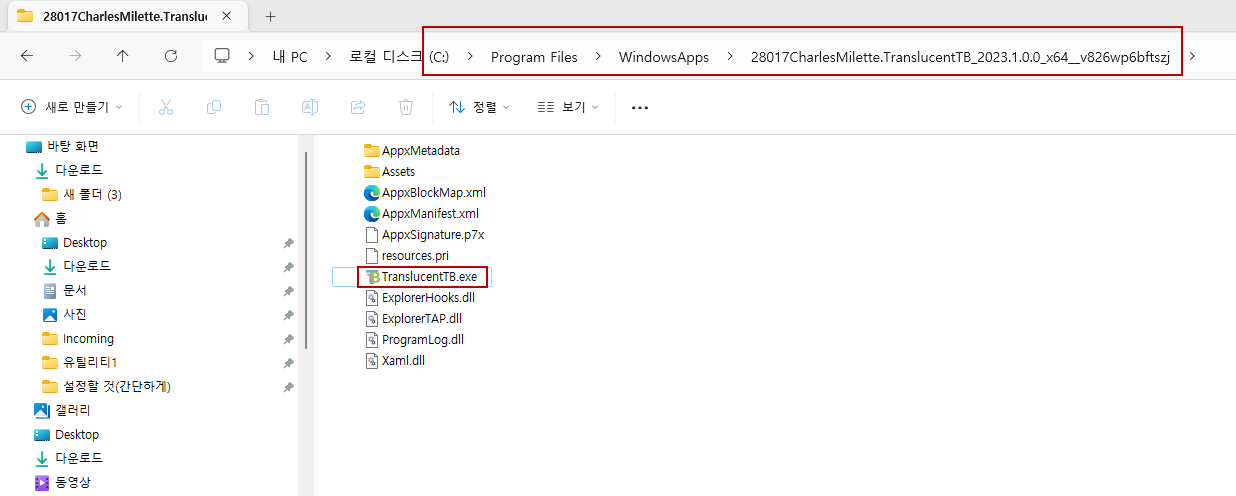1236x496 pixels.
Task: Select Xaml.dll file
Action: [395, 360]
